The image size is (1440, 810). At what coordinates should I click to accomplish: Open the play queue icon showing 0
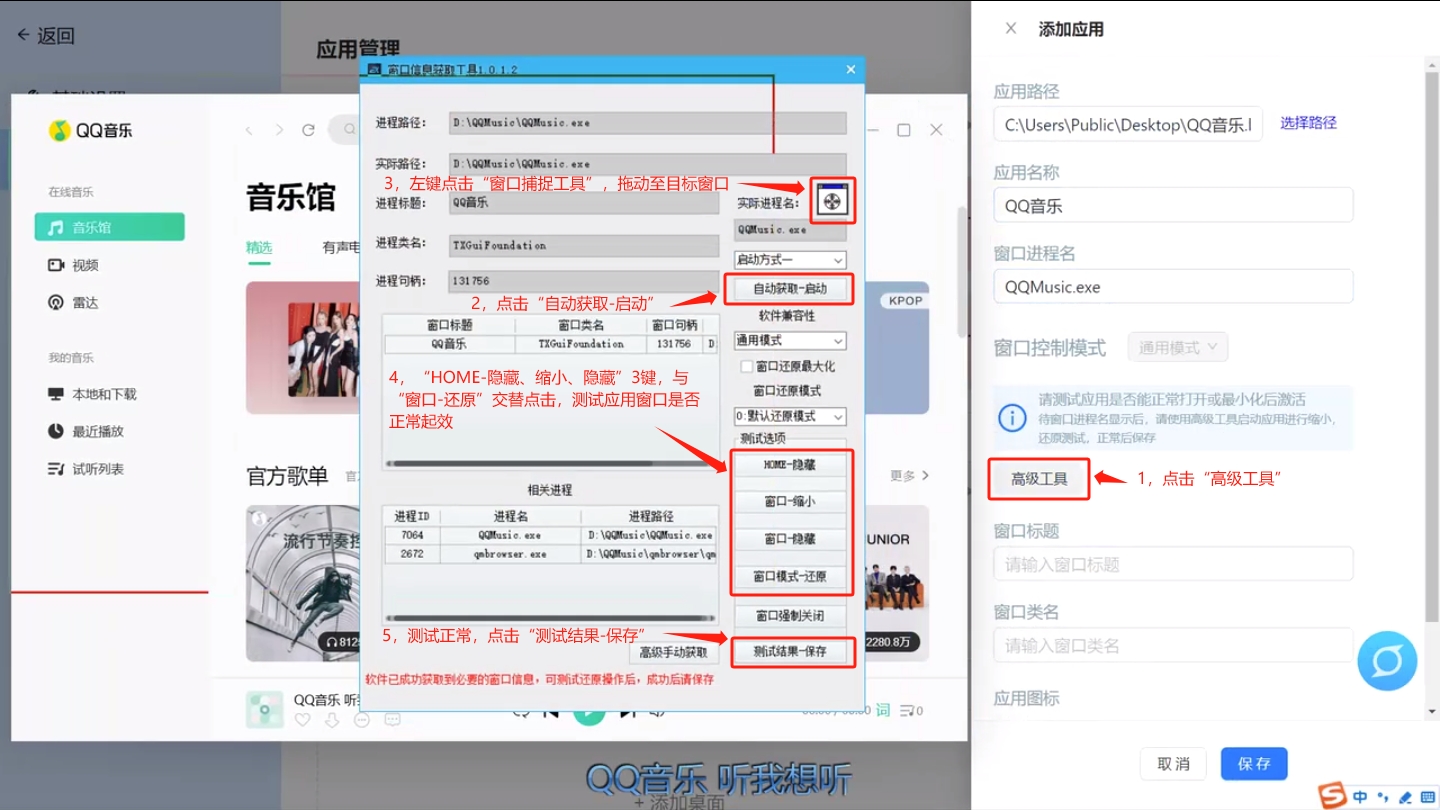pos(911,711)
